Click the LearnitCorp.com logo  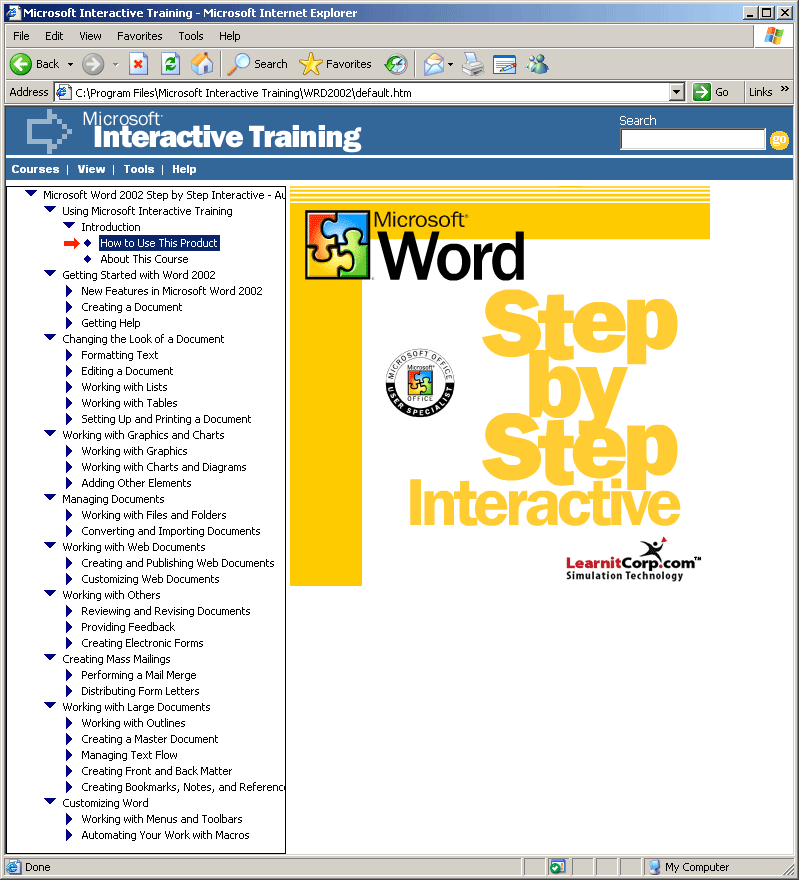633,560
